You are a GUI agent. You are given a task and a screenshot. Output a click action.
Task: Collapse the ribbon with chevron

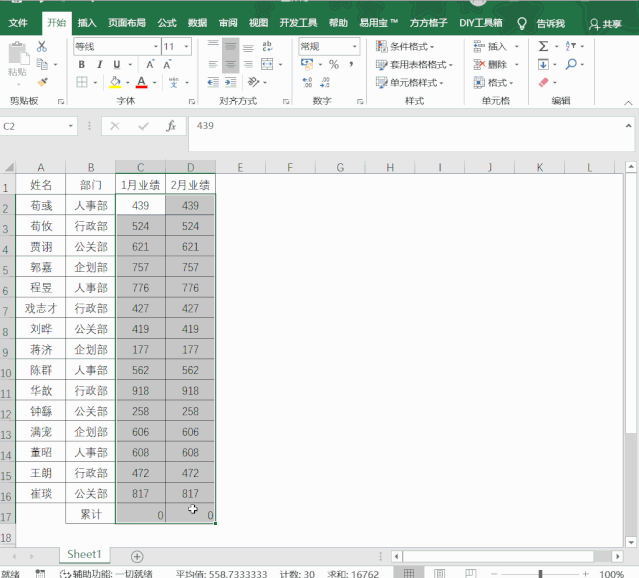click(628, 103)
